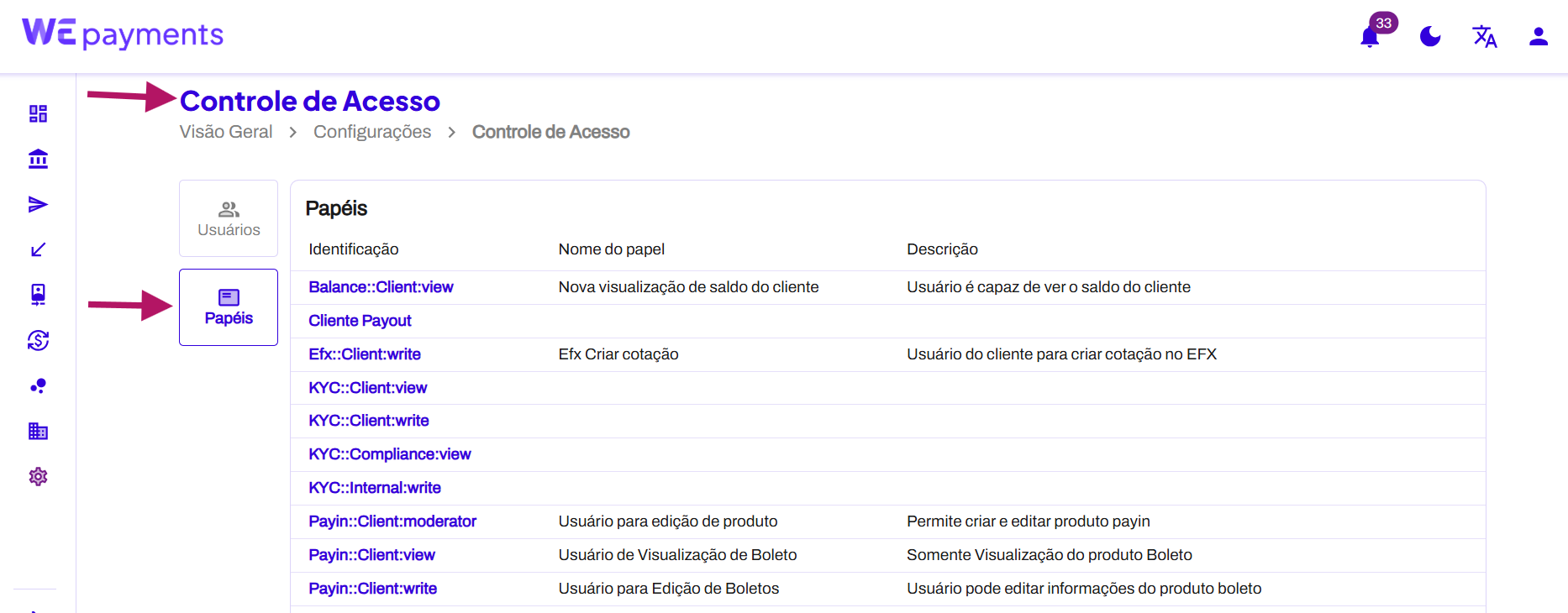The image size is (1568, 613).
Task: Open the currency exchange sidebar icon
Action: pos(38,340)
